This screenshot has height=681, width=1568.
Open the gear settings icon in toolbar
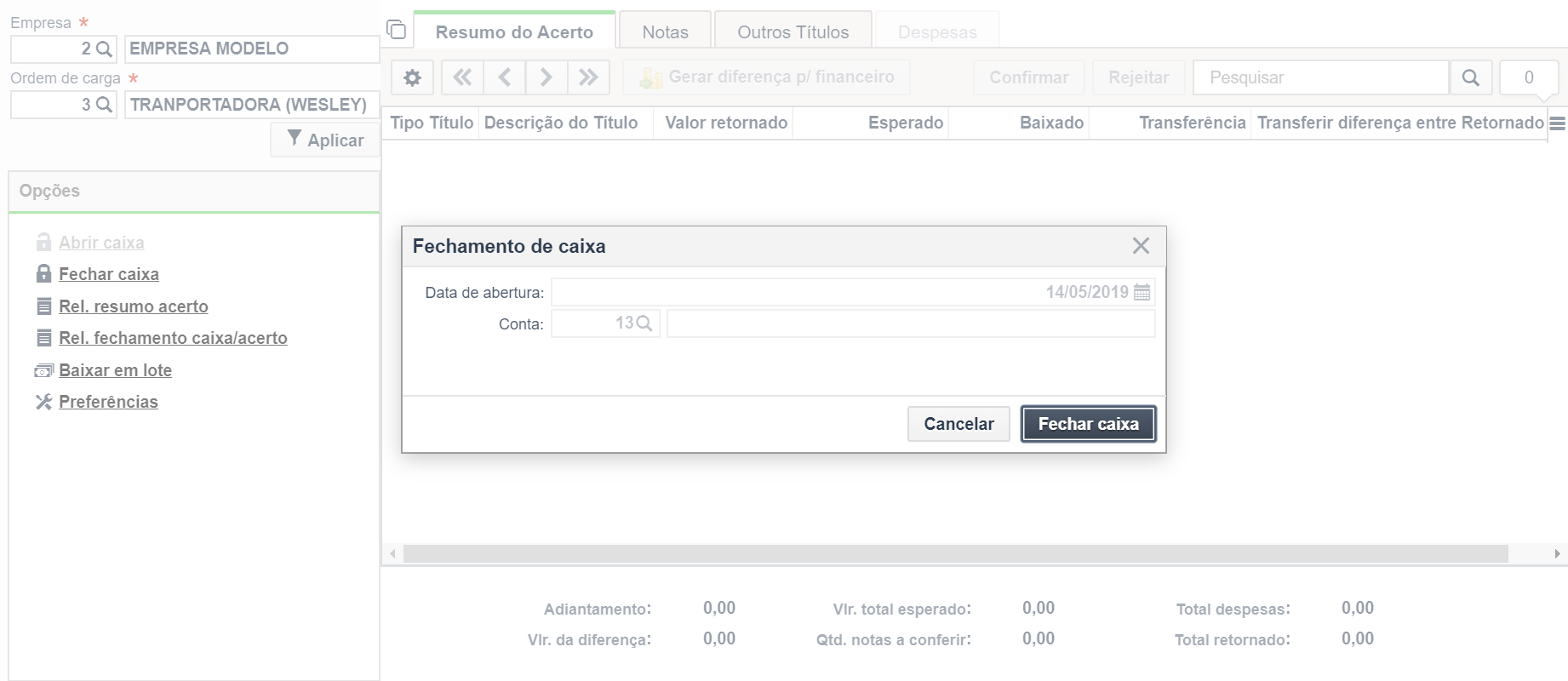(x=412, y=77)
